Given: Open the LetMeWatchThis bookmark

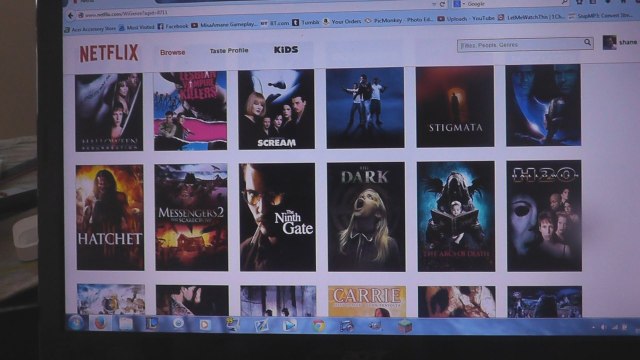Looking at the screenshot, I should pos(531,17).
